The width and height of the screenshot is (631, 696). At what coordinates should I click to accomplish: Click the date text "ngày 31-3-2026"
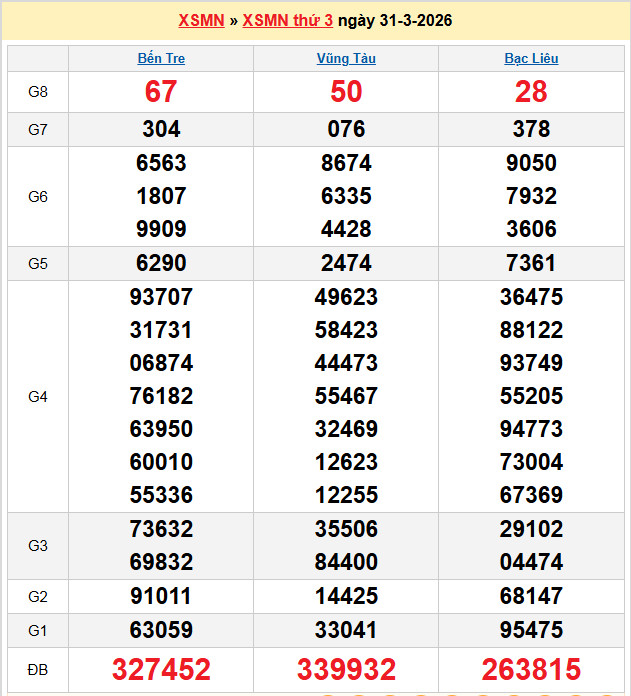point(395,20)
